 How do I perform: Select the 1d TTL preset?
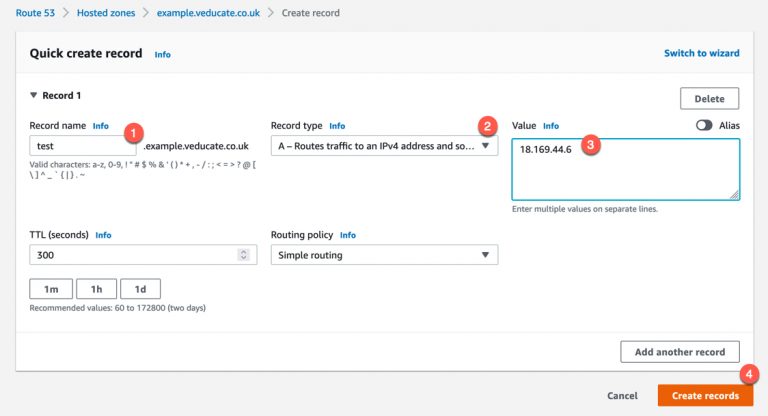(x=140, y=289)
